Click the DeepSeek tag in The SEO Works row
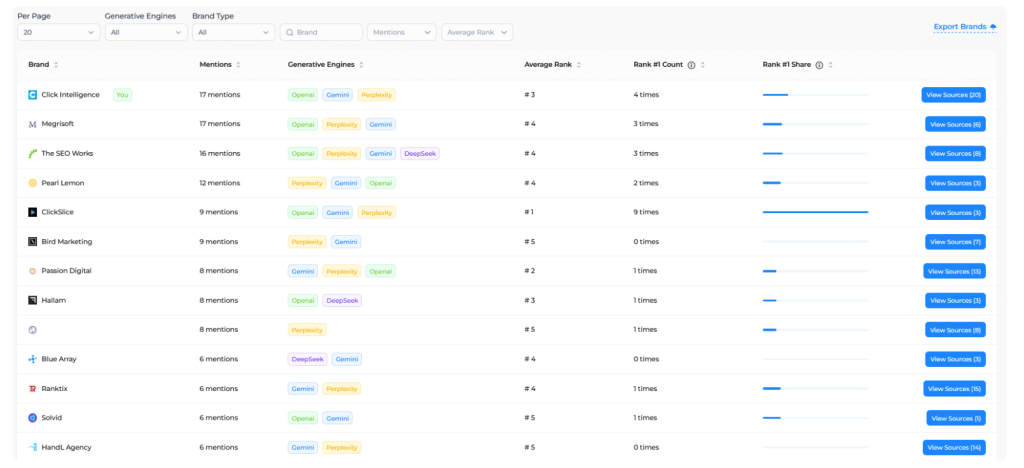This screenshot has height=468, width=1024. point(420,154)
